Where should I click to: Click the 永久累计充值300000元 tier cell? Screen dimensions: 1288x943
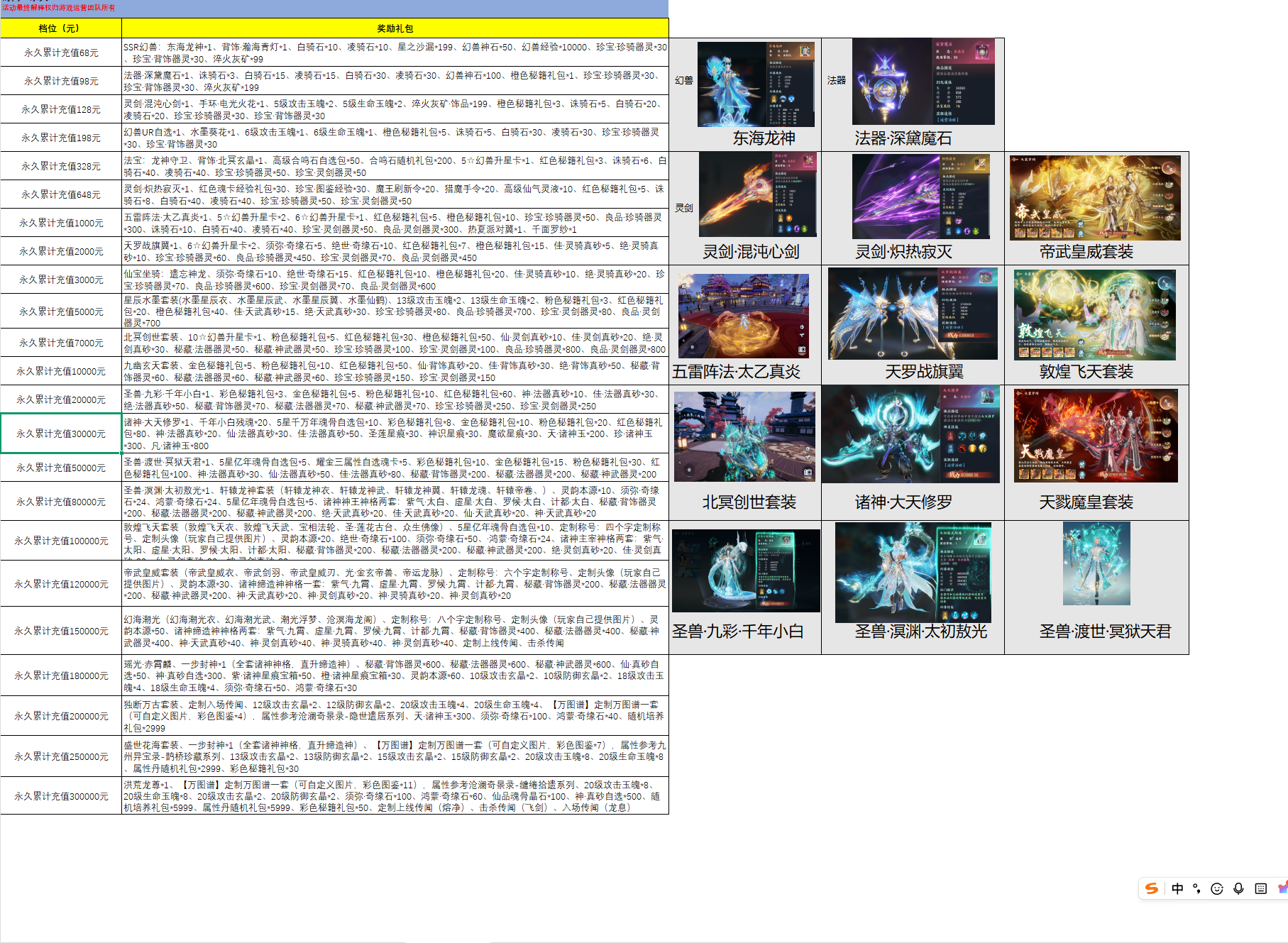coord(61,796)
